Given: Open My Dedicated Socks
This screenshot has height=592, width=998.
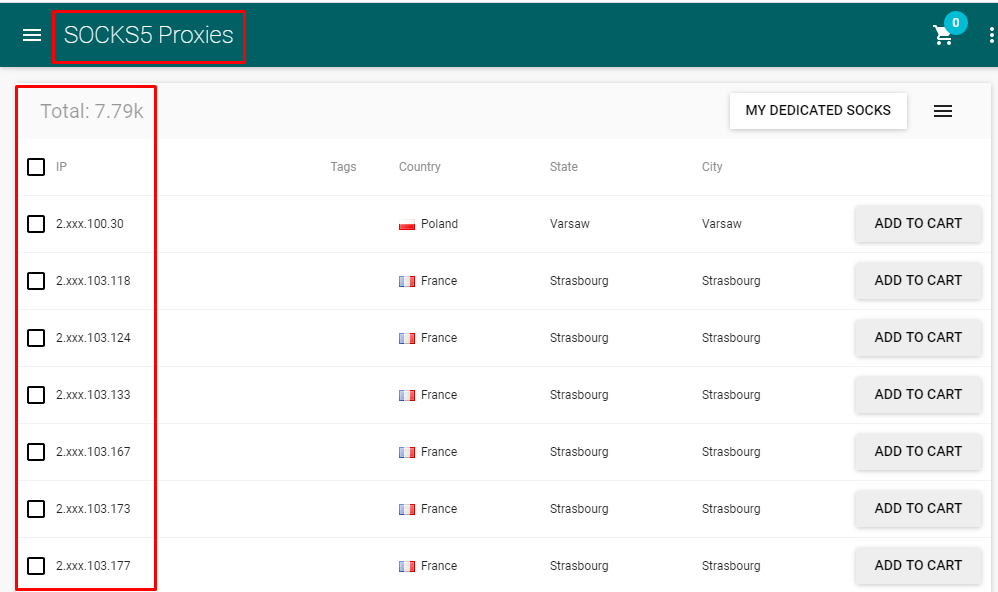Looking at the screenshot, I should (x=818, y=111).
